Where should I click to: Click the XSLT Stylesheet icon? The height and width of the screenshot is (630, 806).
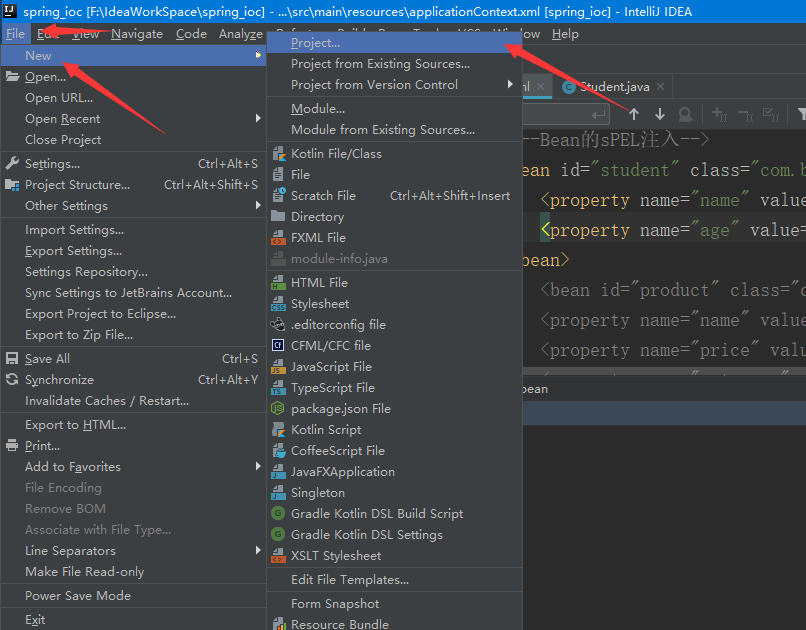click(278, 555)
